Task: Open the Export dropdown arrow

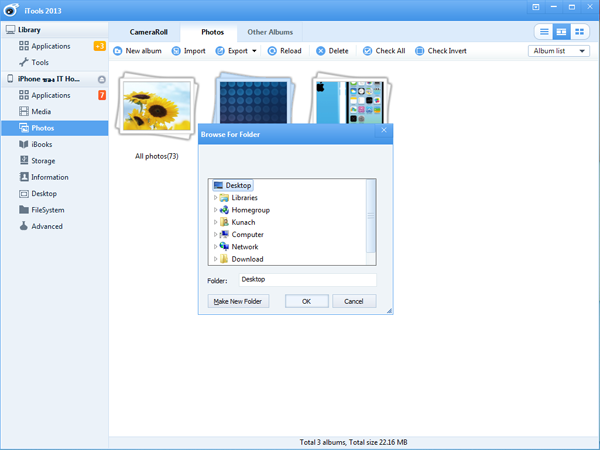Action: (254, 51)
